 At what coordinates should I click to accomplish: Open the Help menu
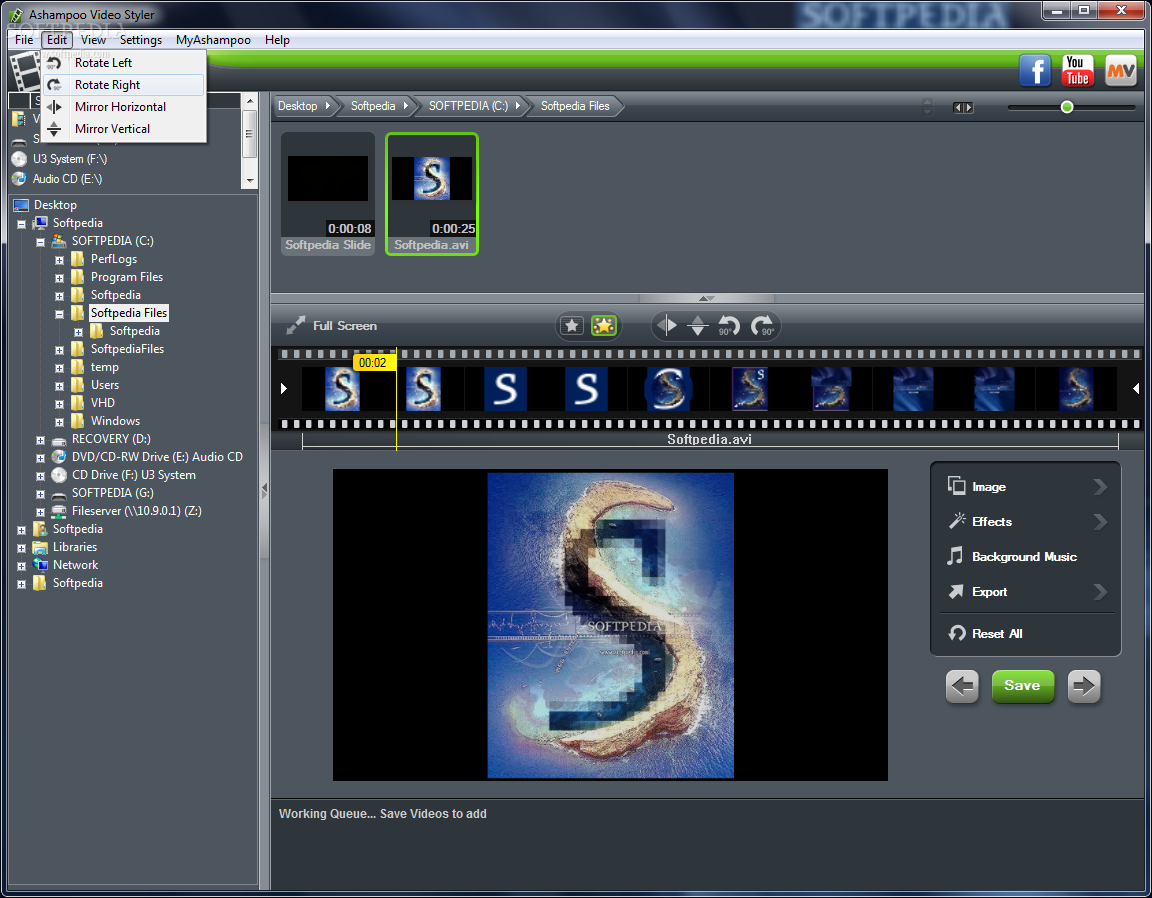pos(277,40)
